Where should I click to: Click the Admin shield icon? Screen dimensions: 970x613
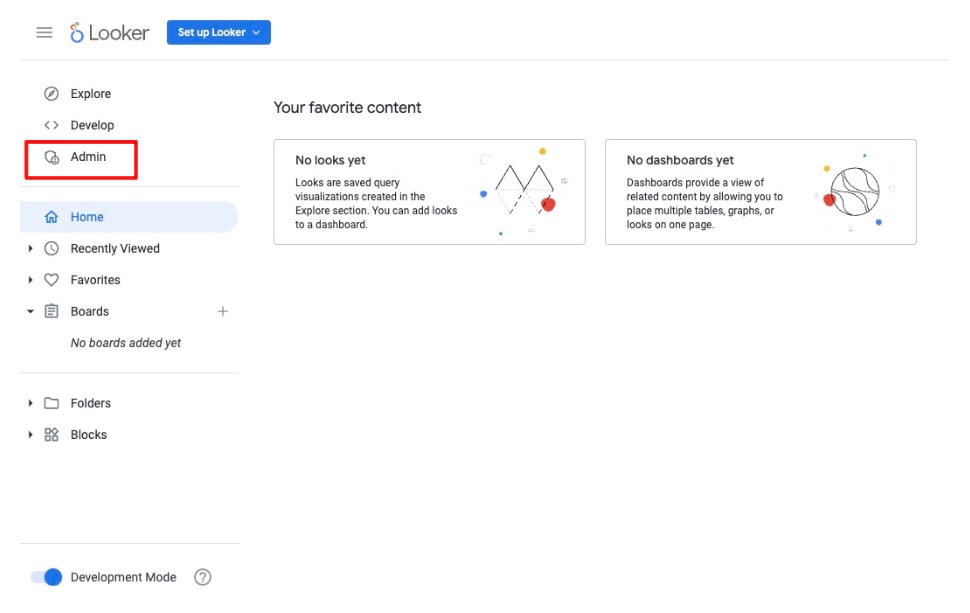(52, 157)
